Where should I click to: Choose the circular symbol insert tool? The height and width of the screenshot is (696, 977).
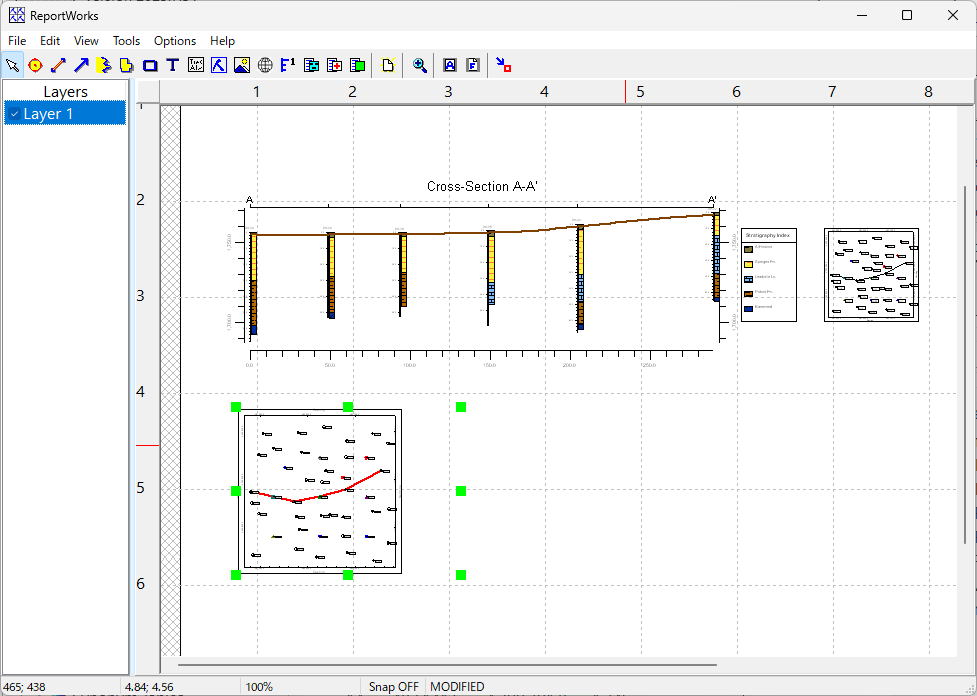coord(35,65)
